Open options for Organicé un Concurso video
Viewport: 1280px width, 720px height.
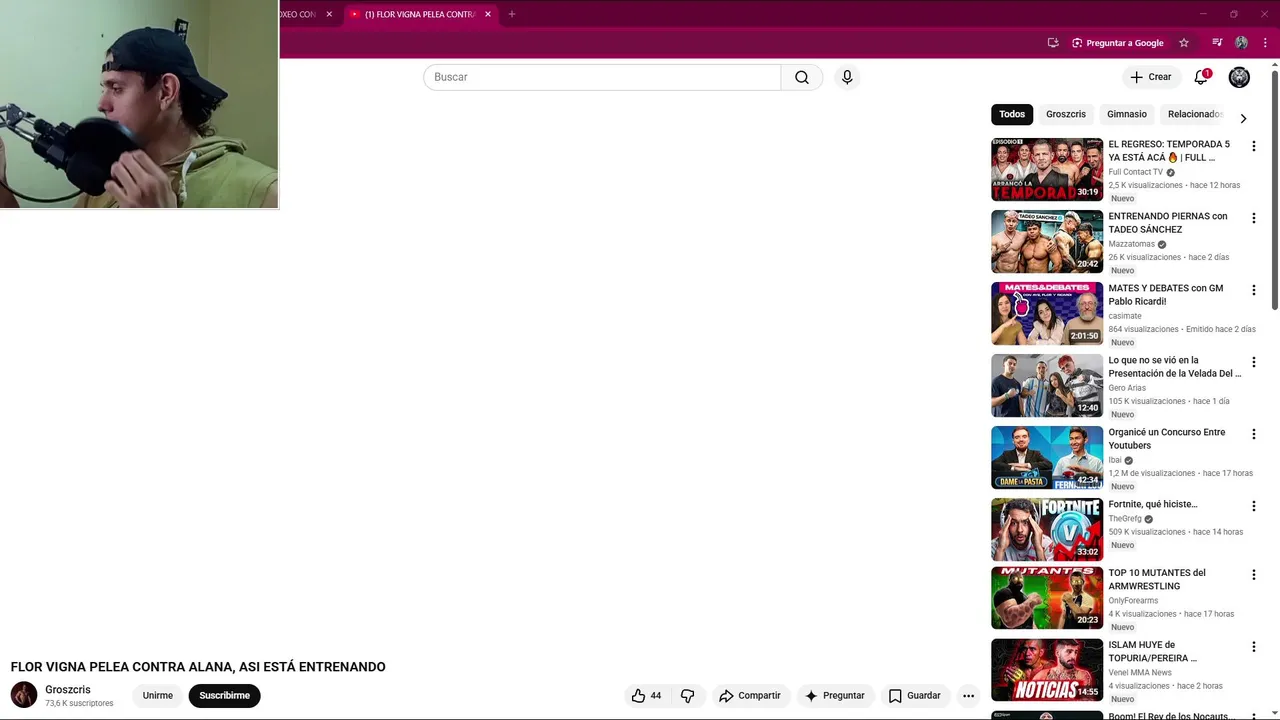[x=1253, y=434]
